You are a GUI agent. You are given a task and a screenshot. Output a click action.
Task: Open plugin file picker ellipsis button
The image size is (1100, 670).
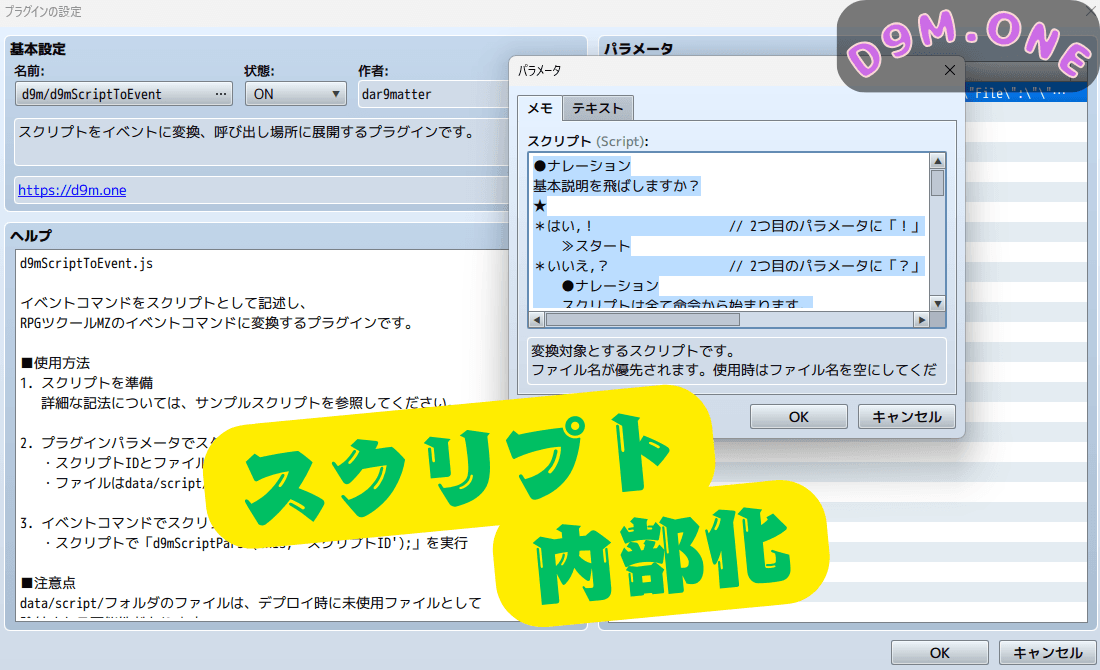tap(221, 94)
